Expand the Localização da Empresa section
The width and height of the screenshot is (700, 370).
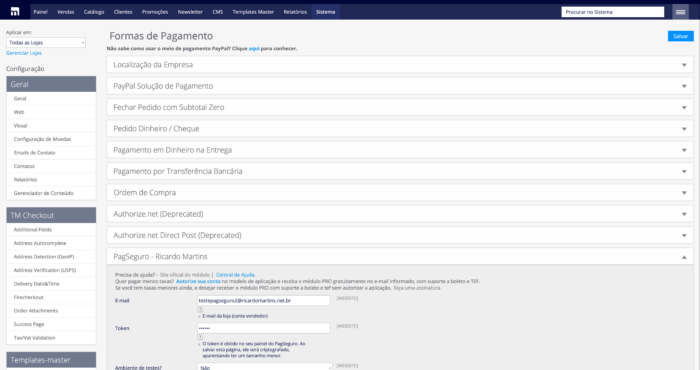point(400,65)
